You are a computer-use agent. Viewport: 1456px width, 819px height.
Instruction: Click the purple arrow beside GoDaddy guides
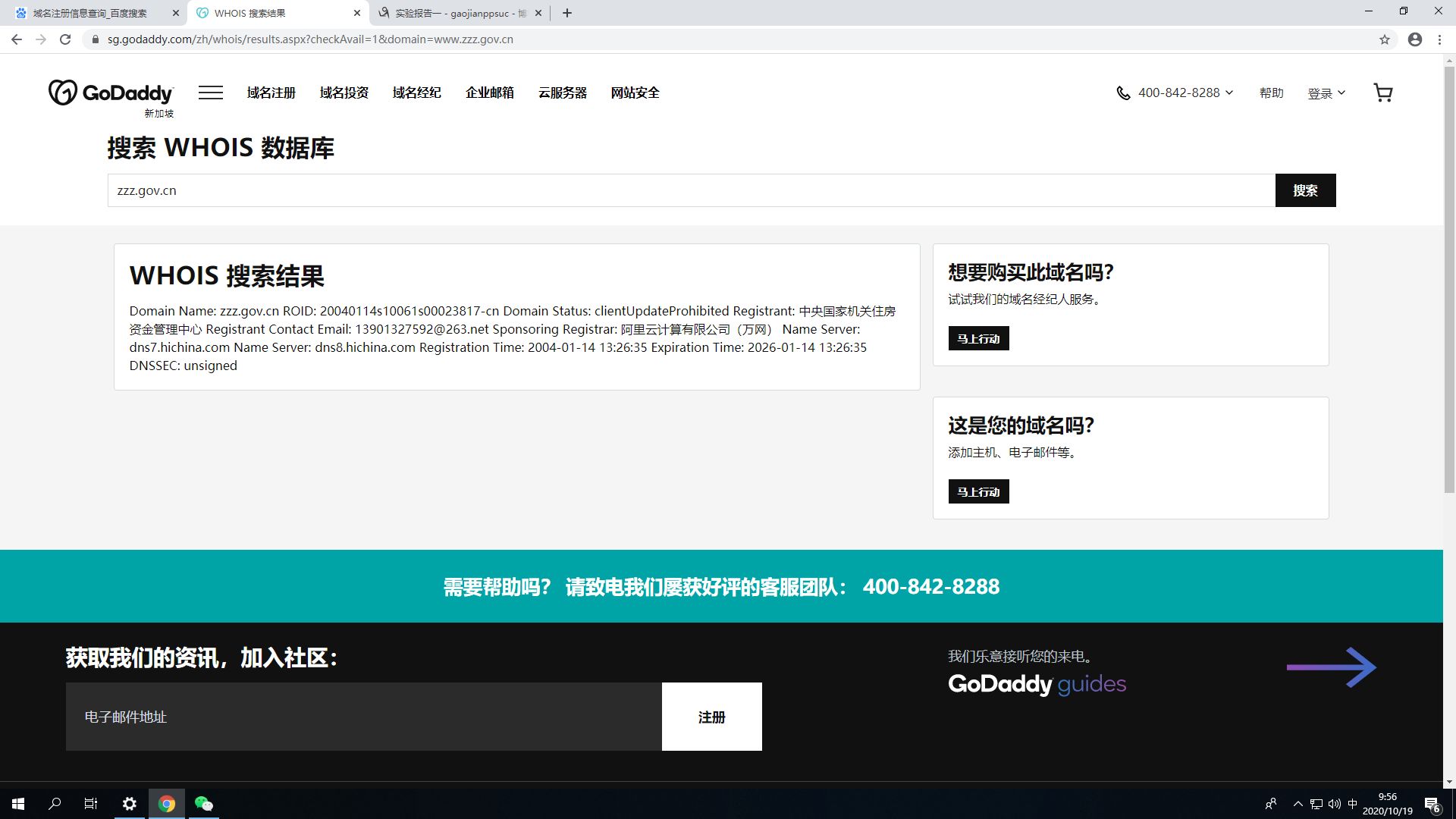click(1331, 667)
